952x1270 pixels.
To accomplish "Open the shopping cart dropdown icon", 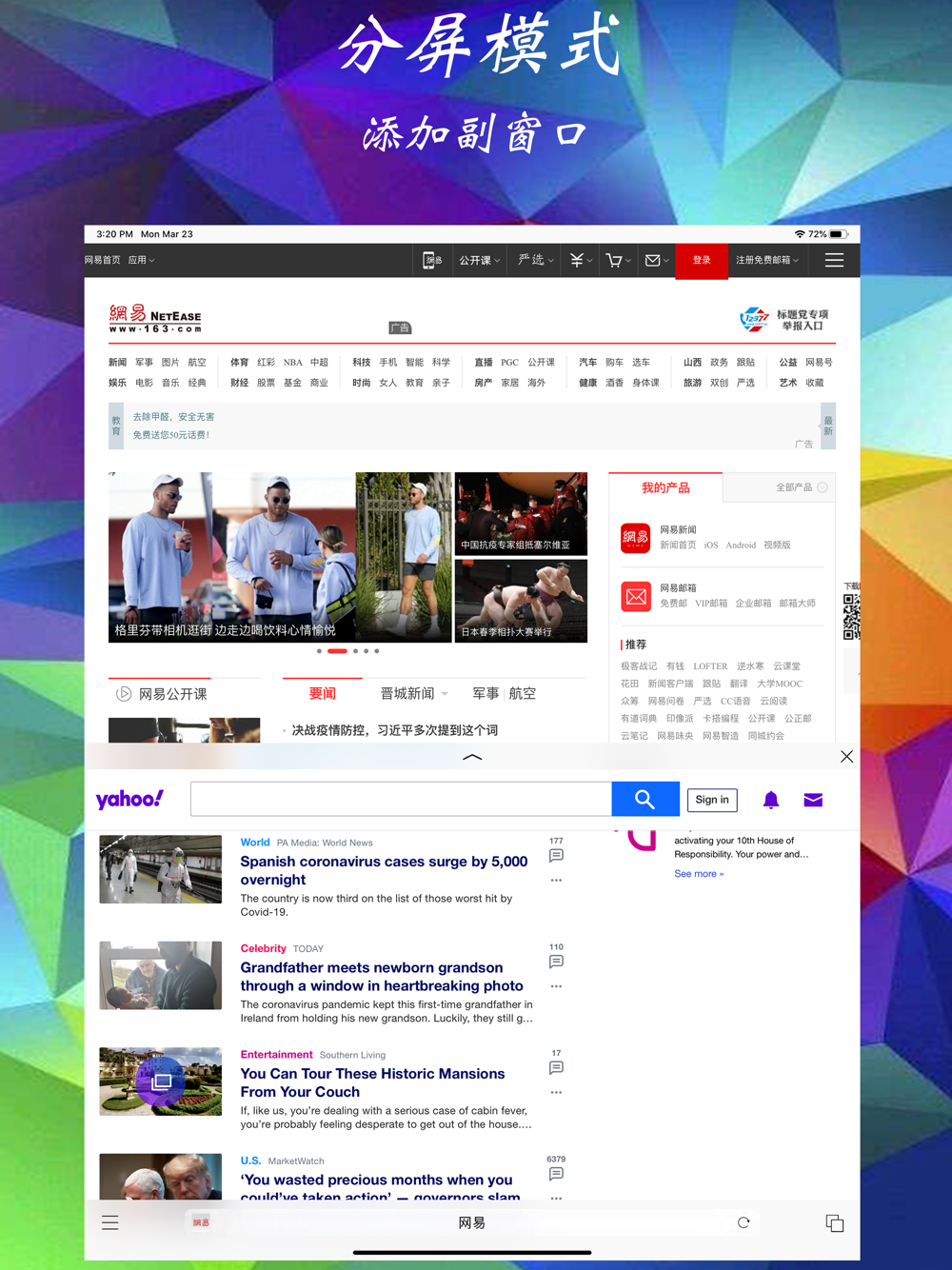I will tap(618, 260).
